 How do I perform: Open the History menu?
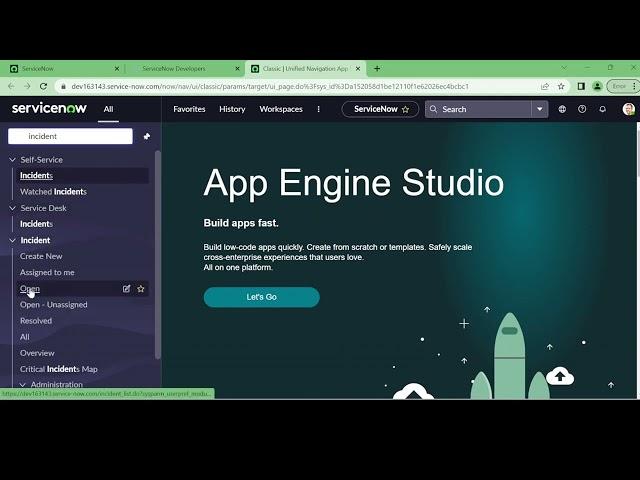pos(232,109)
